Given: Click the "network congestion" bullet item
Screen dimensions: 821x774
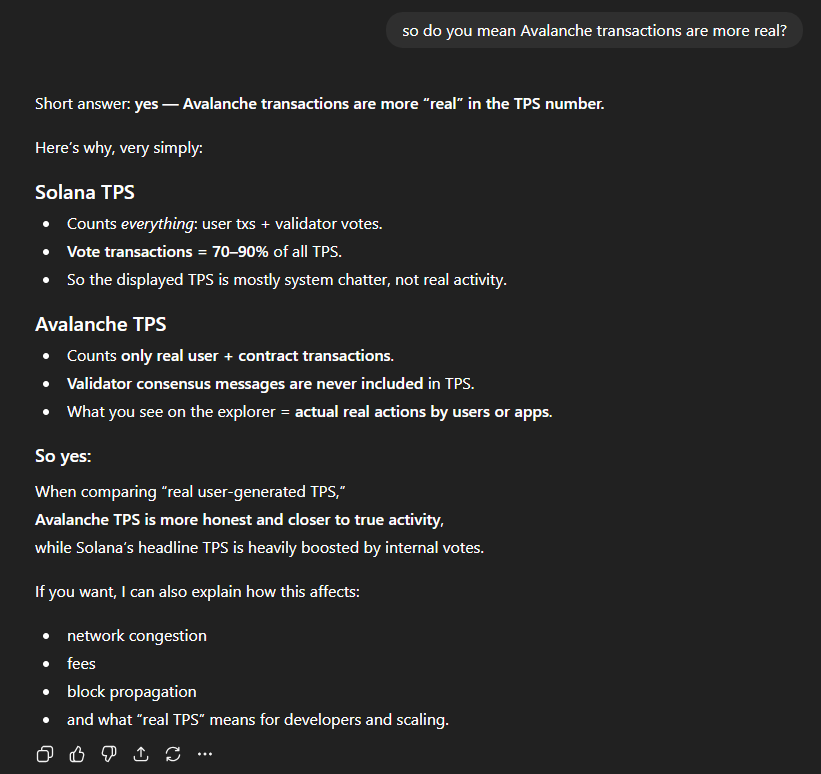Looking at the screenshot, I should [x=137, y=636].
